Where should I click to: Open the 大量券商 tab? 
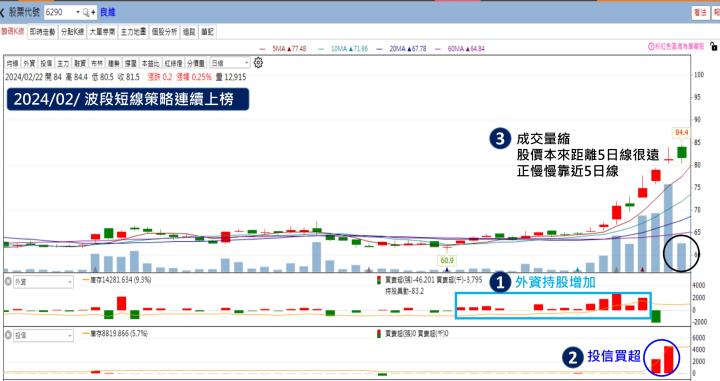coord(102,32)
